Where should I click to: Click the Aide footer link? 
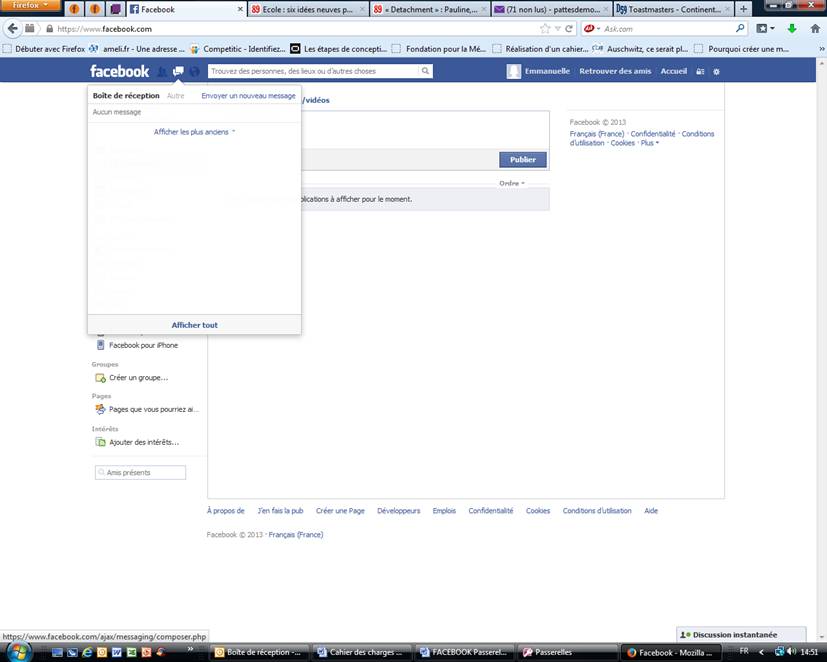click(651, 511)
